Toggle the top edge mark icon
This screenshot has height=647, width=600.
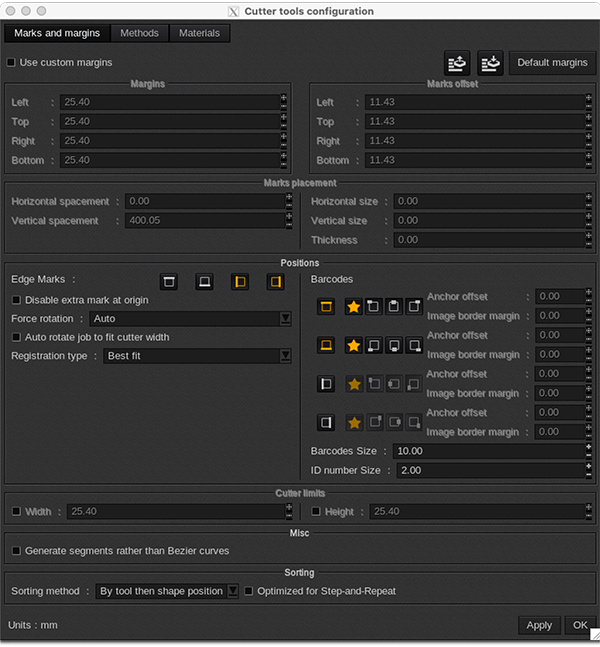click(x=169, y=282)
